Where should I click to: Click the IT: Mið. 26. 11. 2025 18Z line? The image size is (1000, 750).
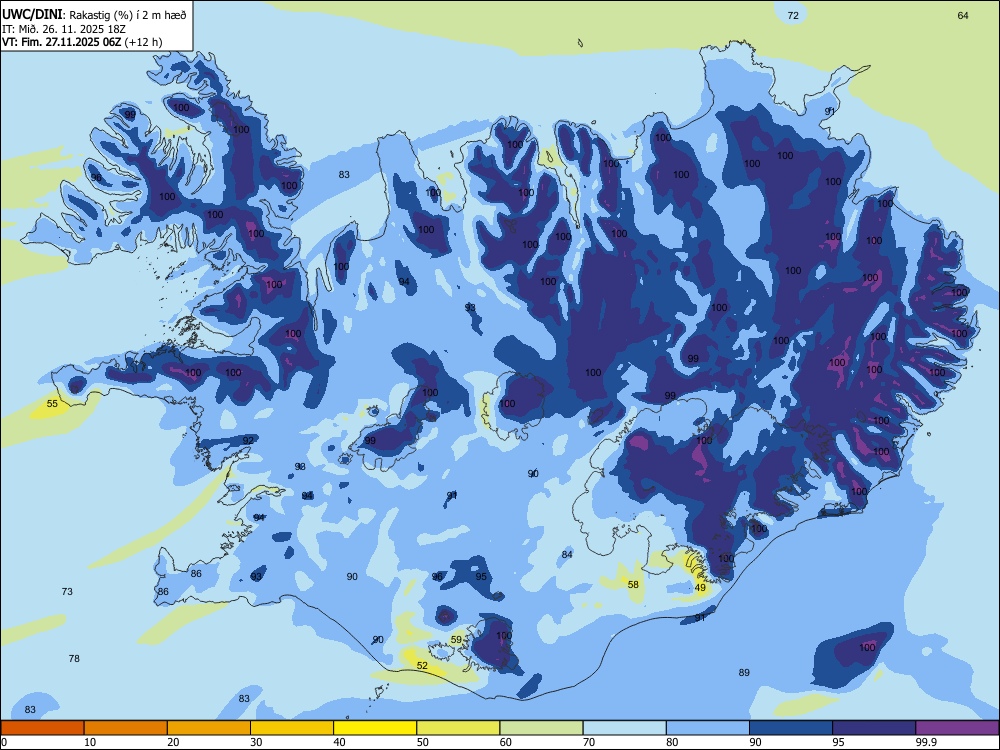coord(65,29)
